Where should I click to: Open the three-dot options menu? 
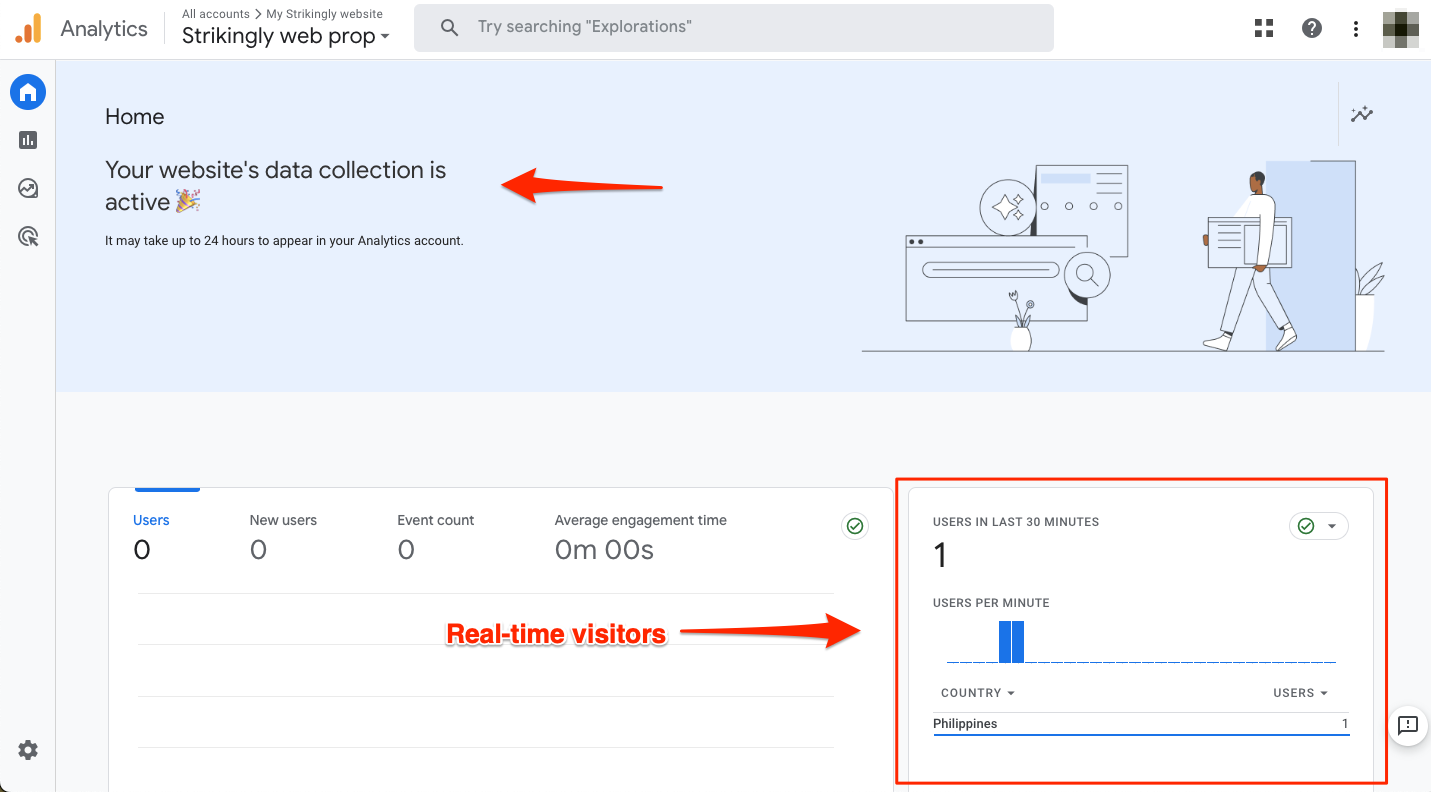point(1355,27)
